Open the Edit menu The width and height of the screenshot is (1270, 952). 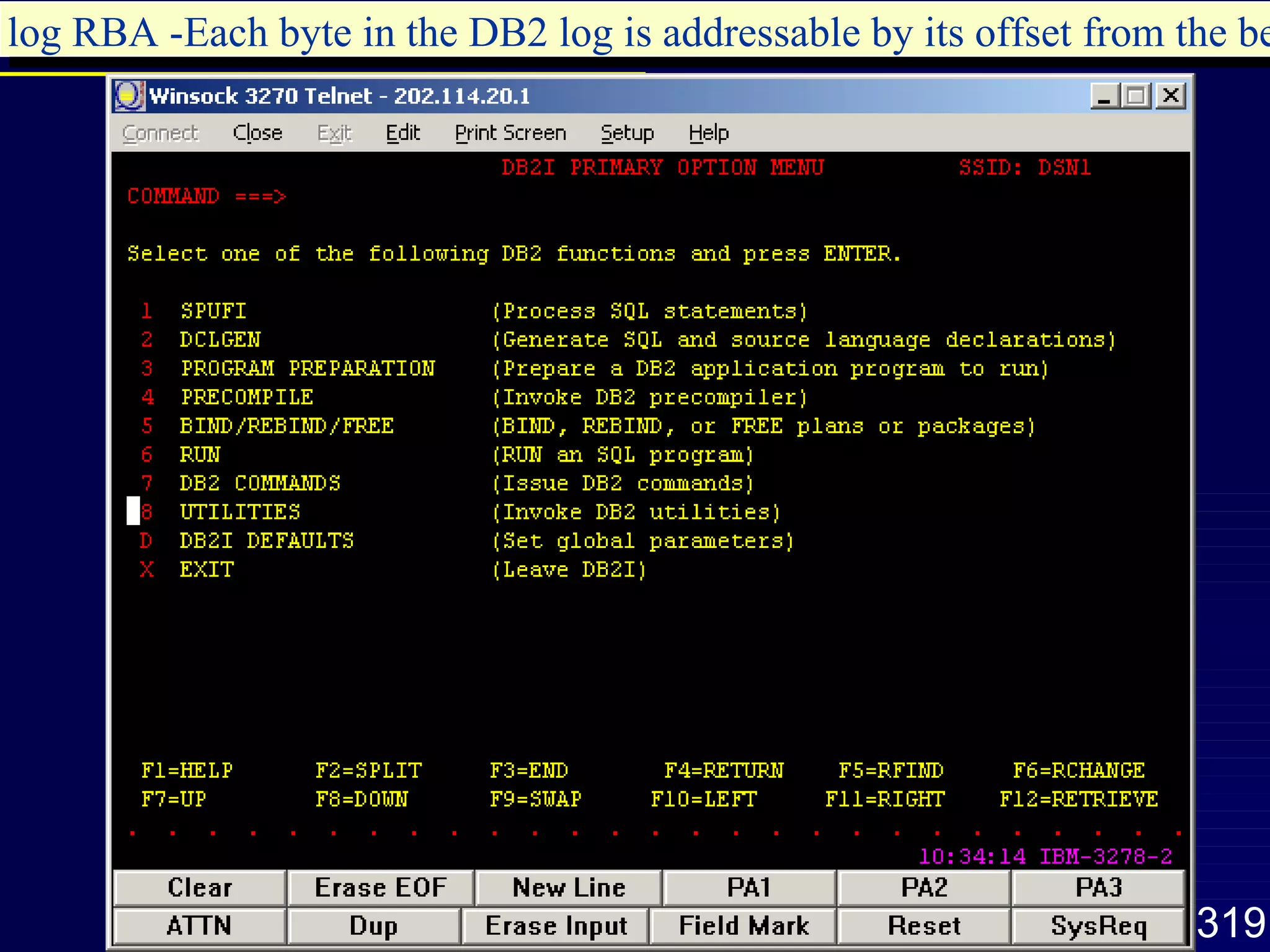coord(402,133)
